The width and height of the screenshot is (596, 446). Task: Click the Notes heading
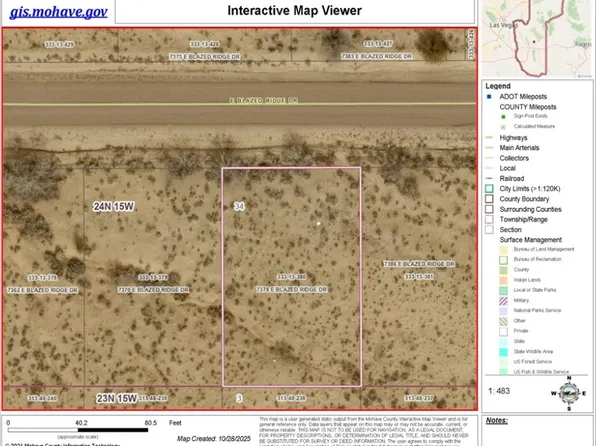click(x=496, y=421)
